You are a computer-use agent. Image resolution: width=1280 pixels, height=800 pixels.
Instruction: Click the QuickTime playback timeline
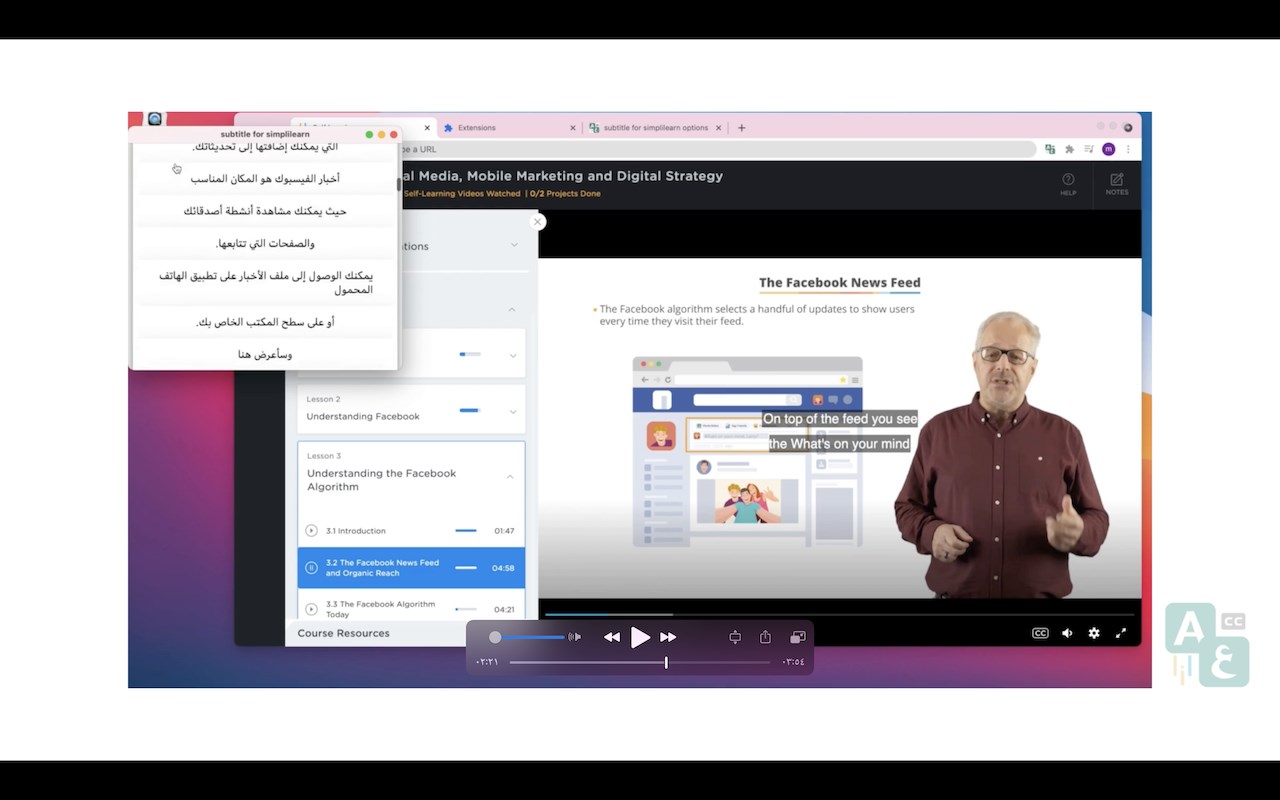(640, 662)
